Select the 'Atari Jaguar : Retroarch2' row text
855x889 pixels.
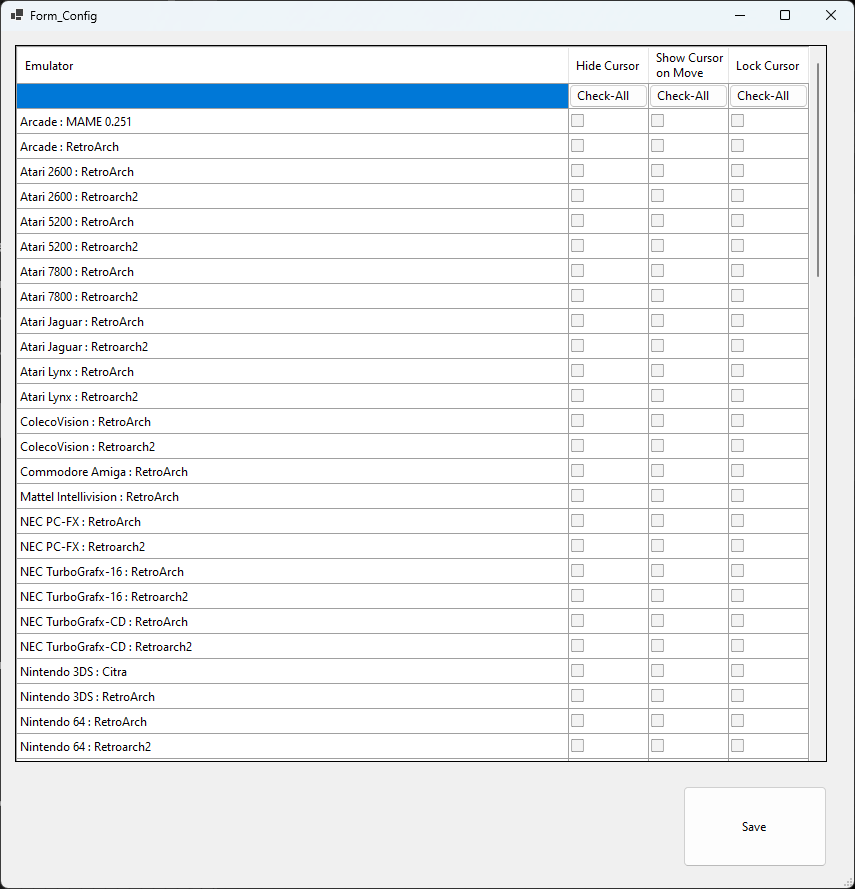point(84,346)
